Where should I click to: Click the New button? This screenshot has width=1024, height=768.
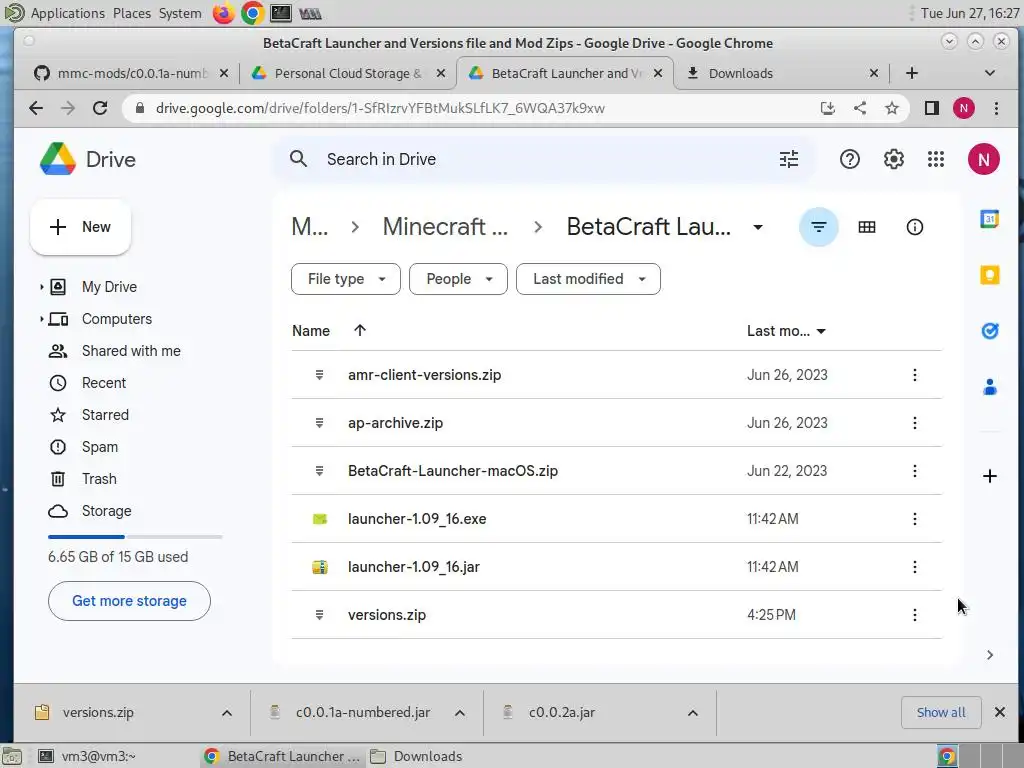click(x=80, y=227)
